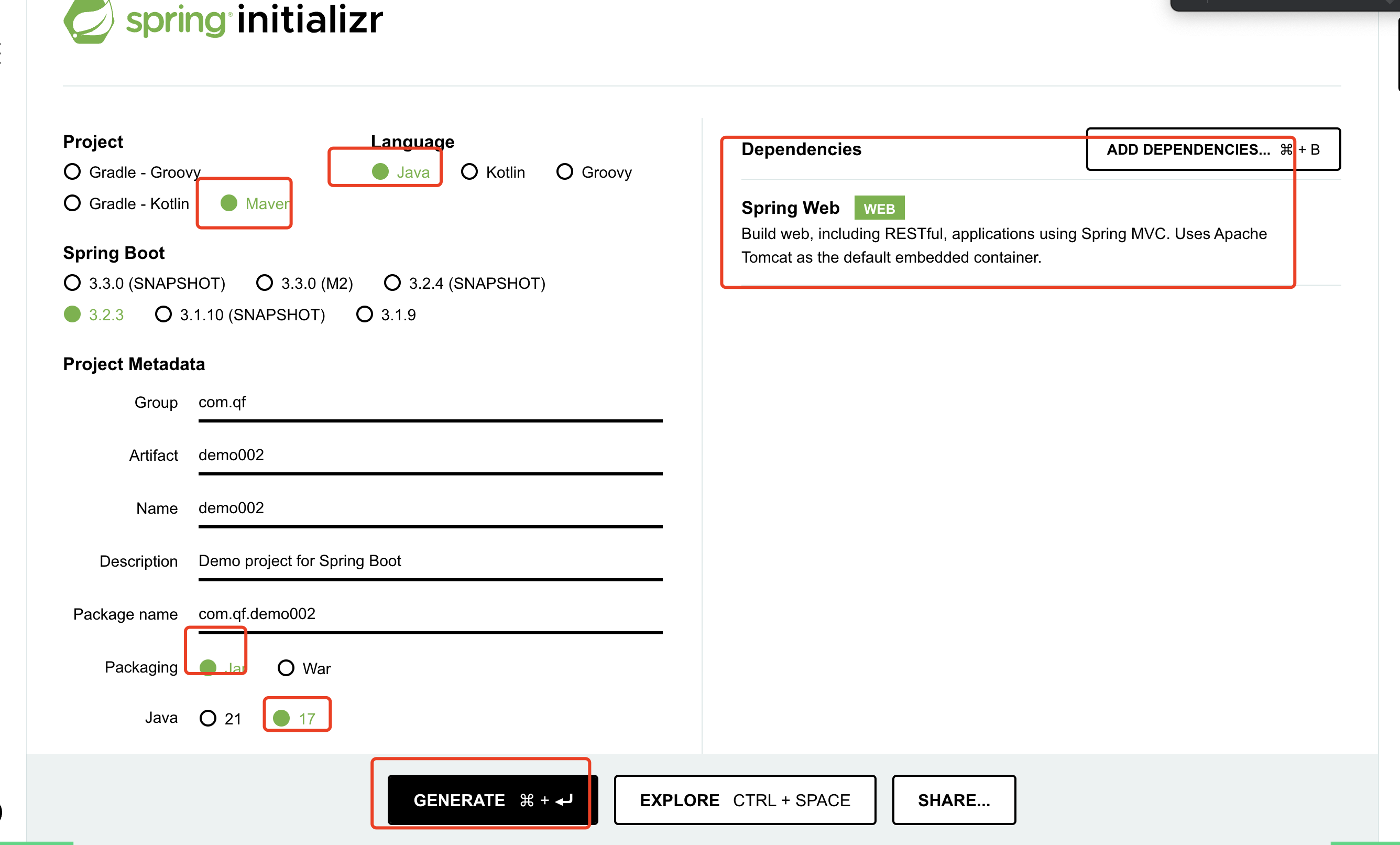Click the Description text field
Viewport: 1400px width, 845px height.
click(430, 561)
